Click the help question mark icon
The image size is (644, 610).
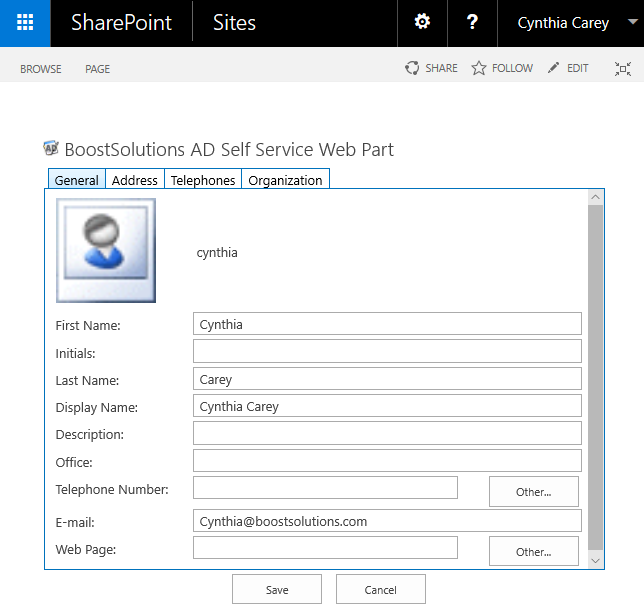point(472,22)
